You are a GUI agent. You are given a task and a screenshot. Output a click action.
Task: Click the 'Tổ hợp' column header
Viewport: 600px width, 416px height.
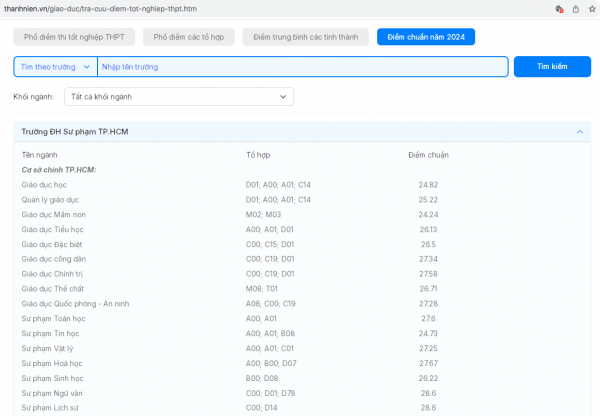(258, 155)
